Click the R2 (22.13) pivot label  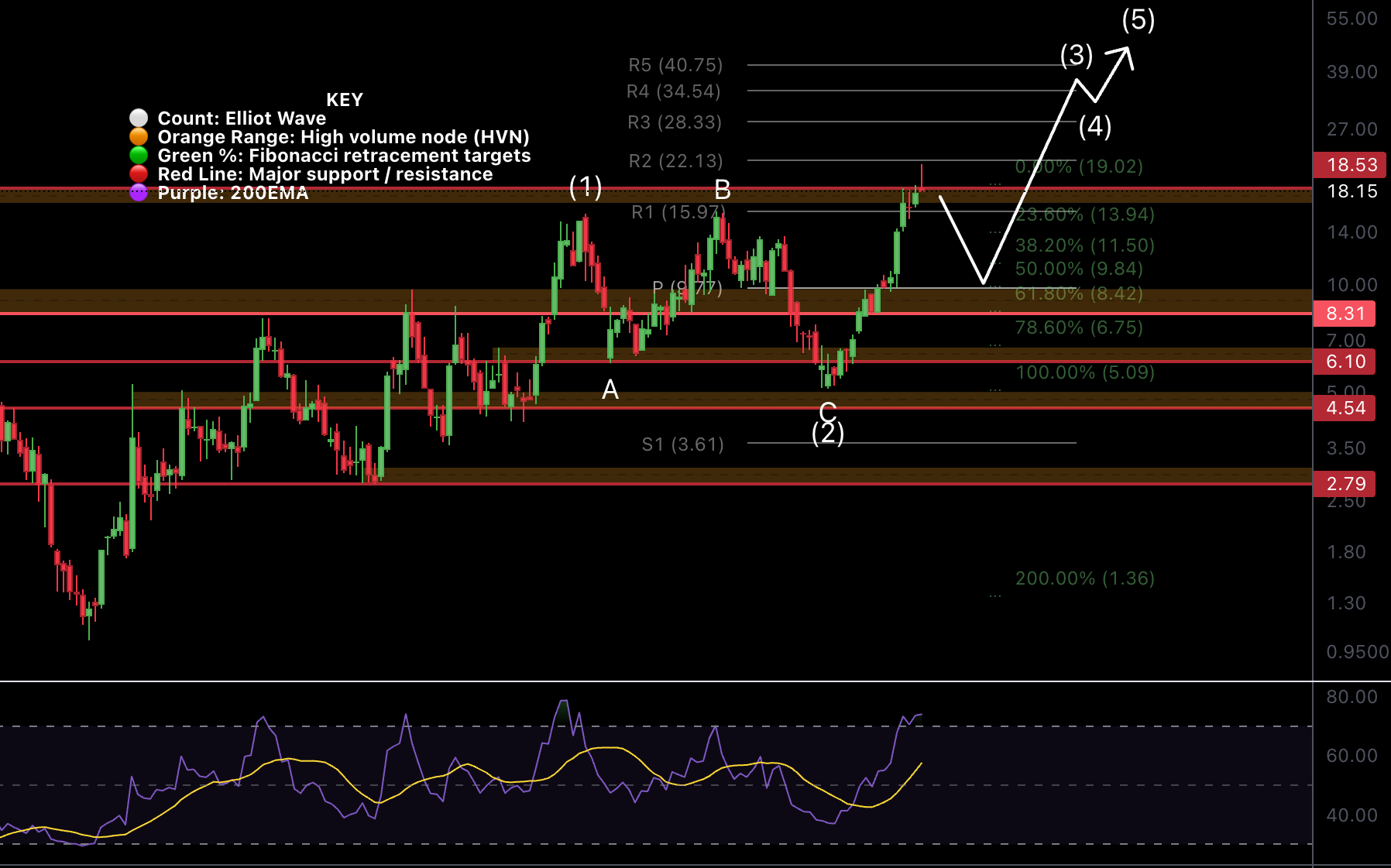point(675,161)
